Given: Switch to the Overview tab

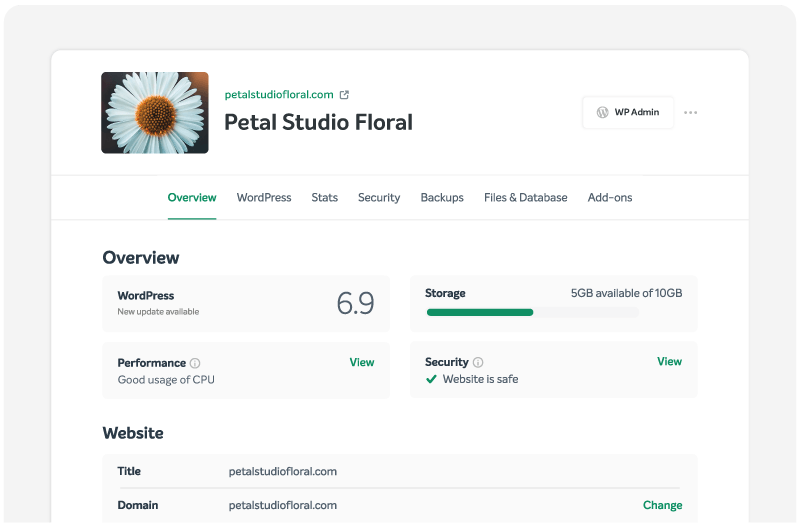Looking at the screenshot, I should [x=192, y=198].
